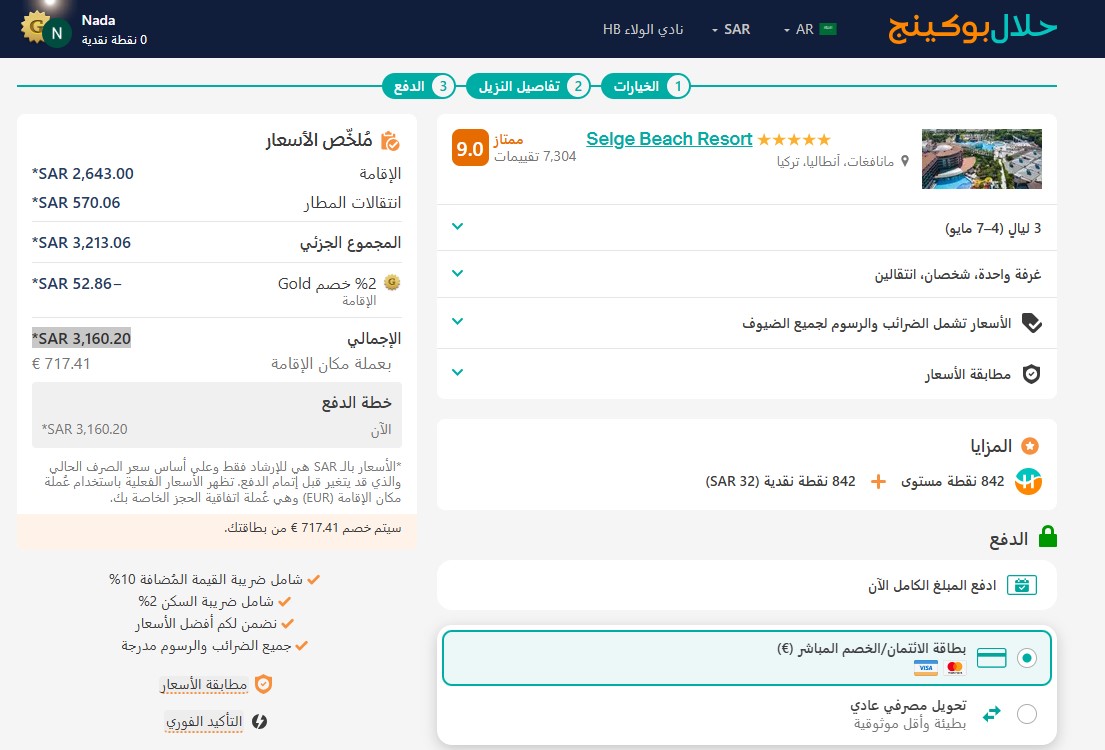Click the 842 level points text
Screen dimensions: 1105x750
[952, 481]
